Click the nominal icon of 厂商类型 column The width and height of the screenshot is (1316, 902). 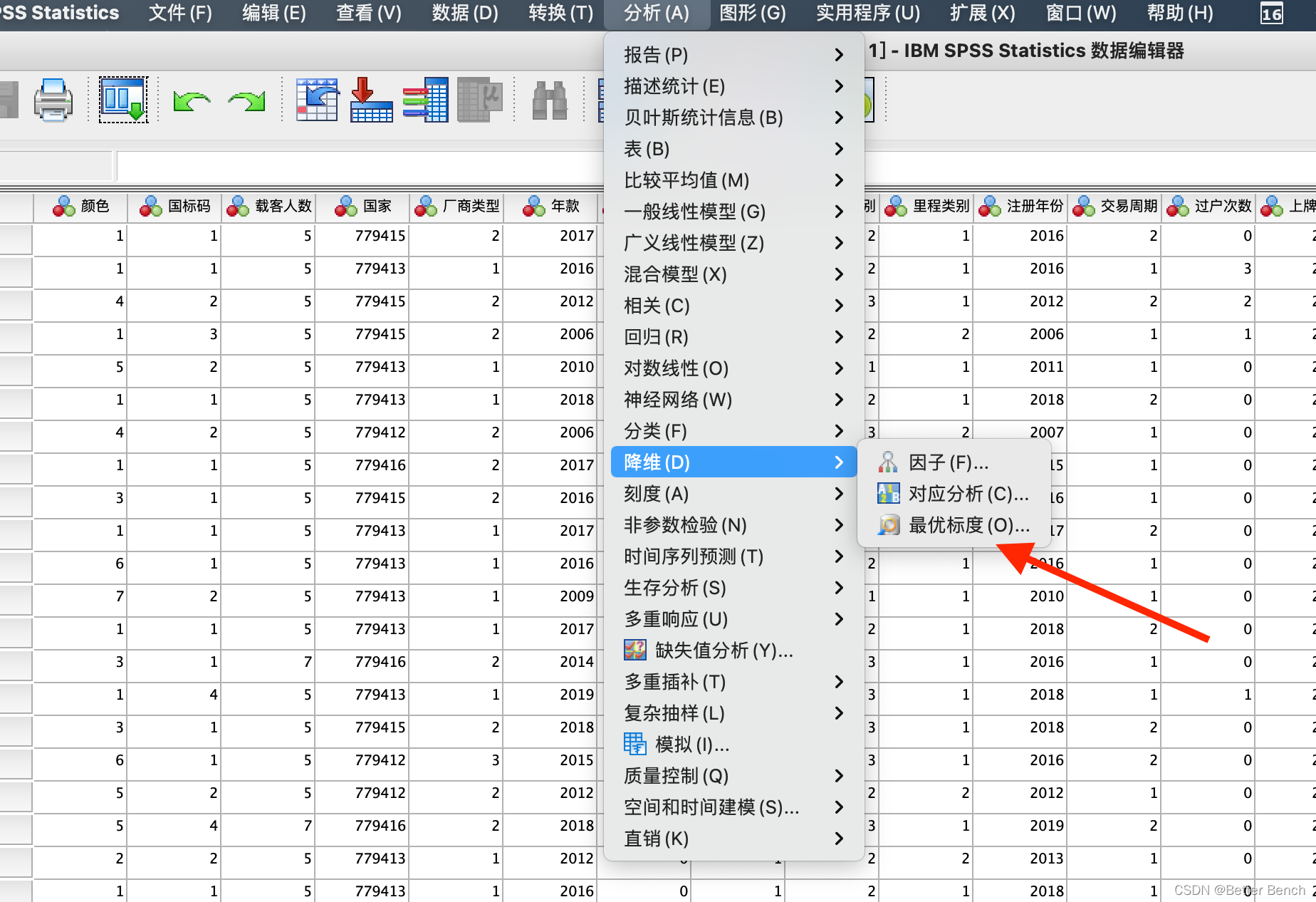425,207
